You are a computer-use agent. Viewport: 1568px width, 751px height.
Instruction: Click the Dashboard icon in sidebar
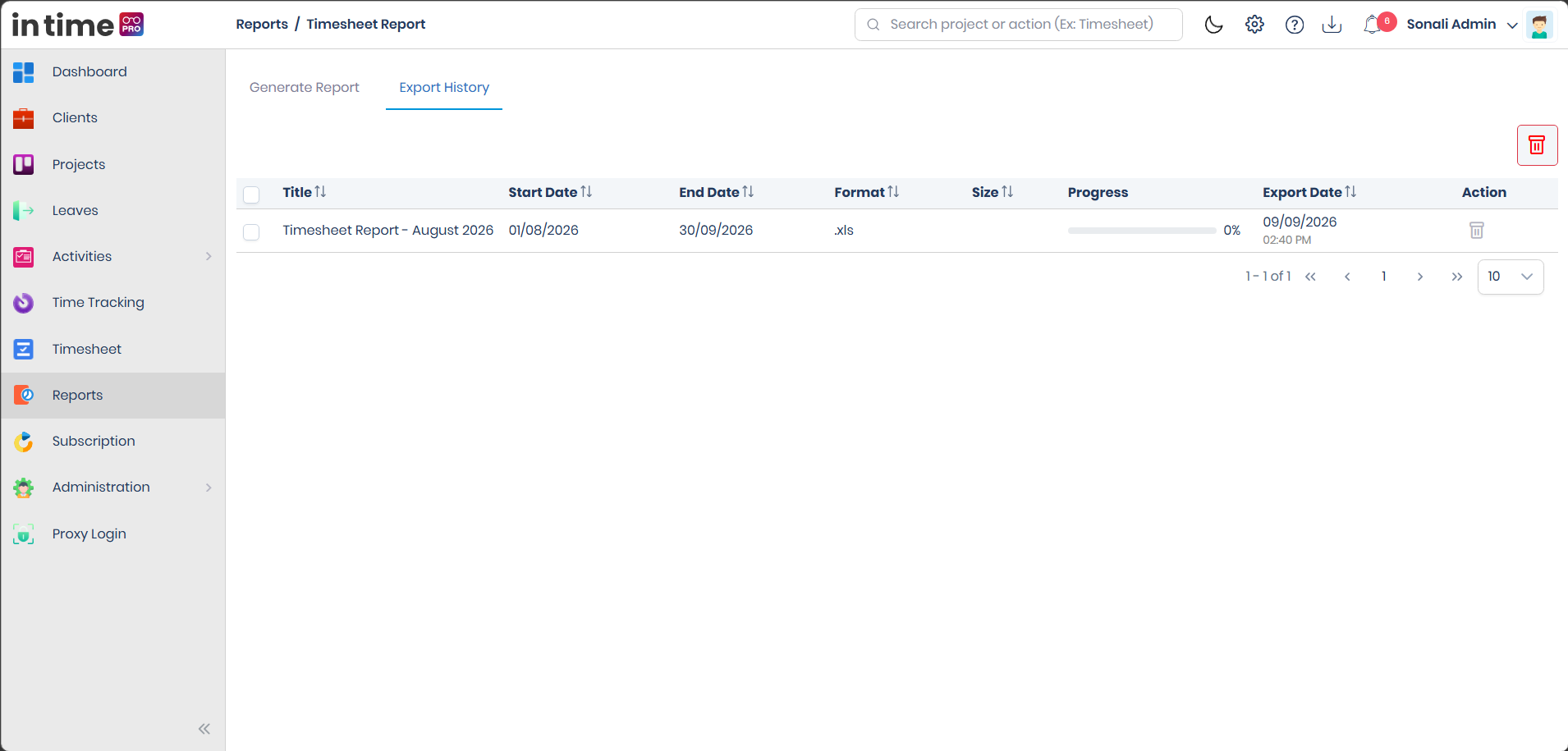[x=24, y=72]
